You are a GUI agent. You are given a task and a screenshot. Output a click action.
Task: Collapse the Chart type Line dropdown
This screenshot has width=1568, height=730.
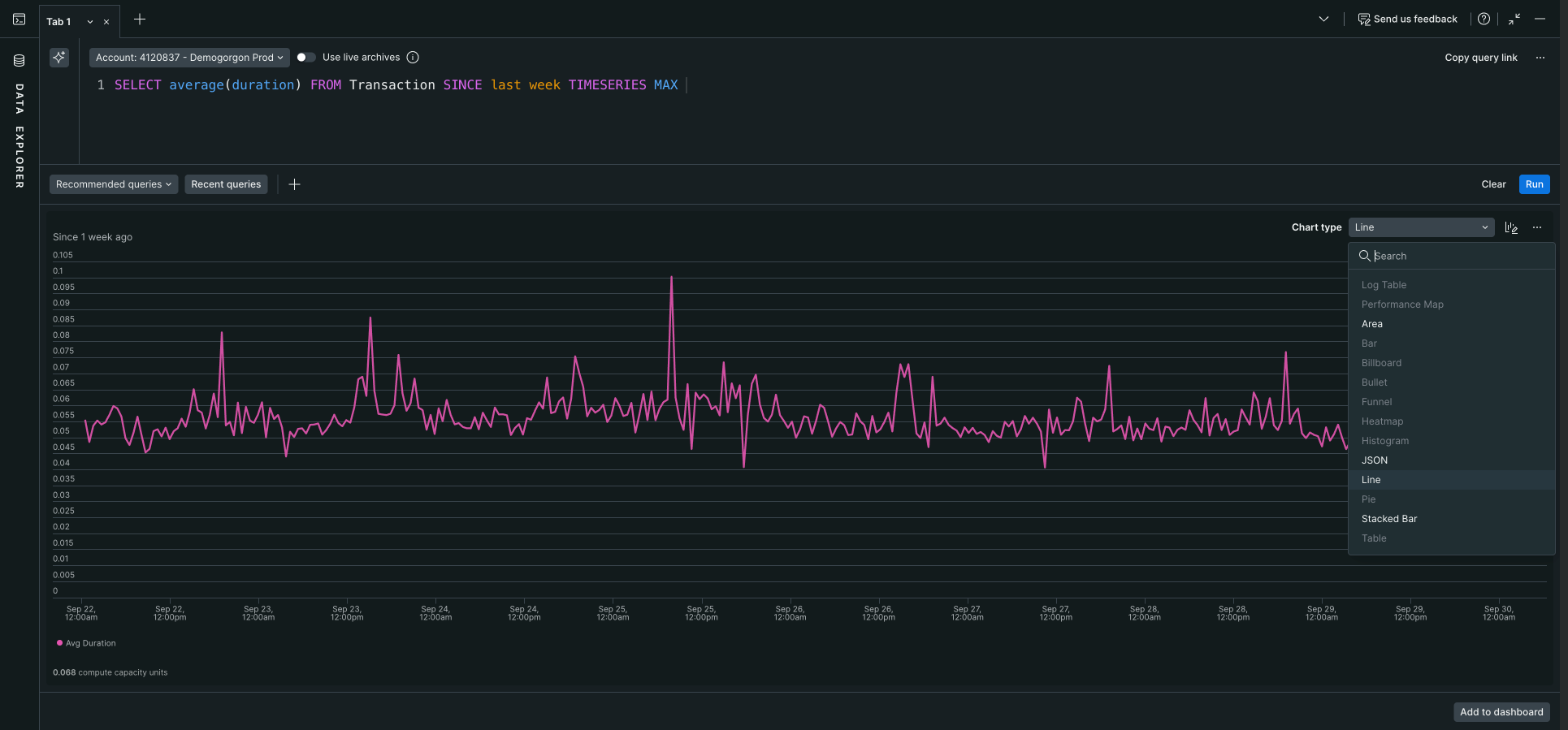pyautogui.click(x=1420, y=228)
